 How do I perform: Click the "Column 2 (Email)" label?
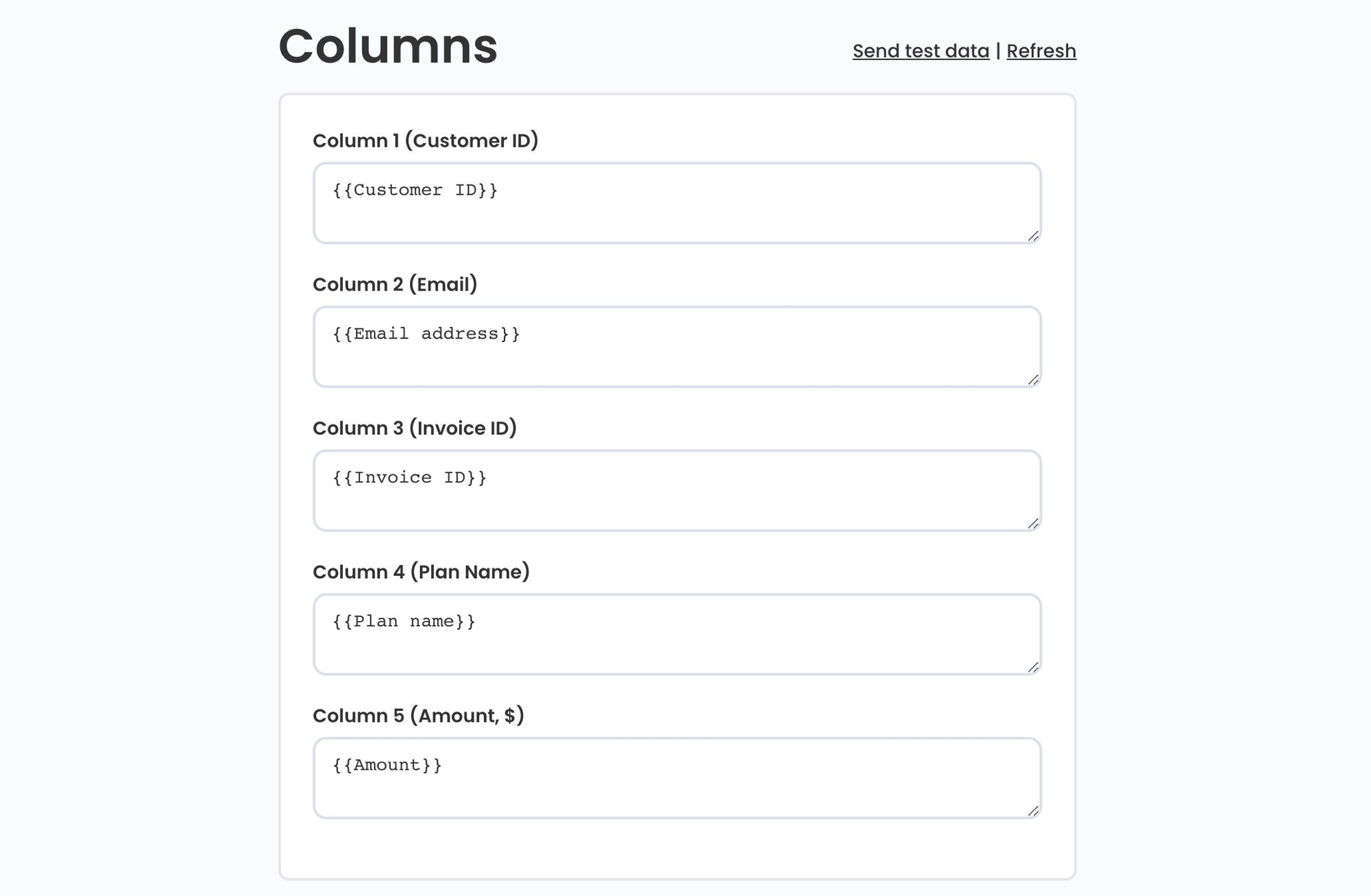pos(395,284)
